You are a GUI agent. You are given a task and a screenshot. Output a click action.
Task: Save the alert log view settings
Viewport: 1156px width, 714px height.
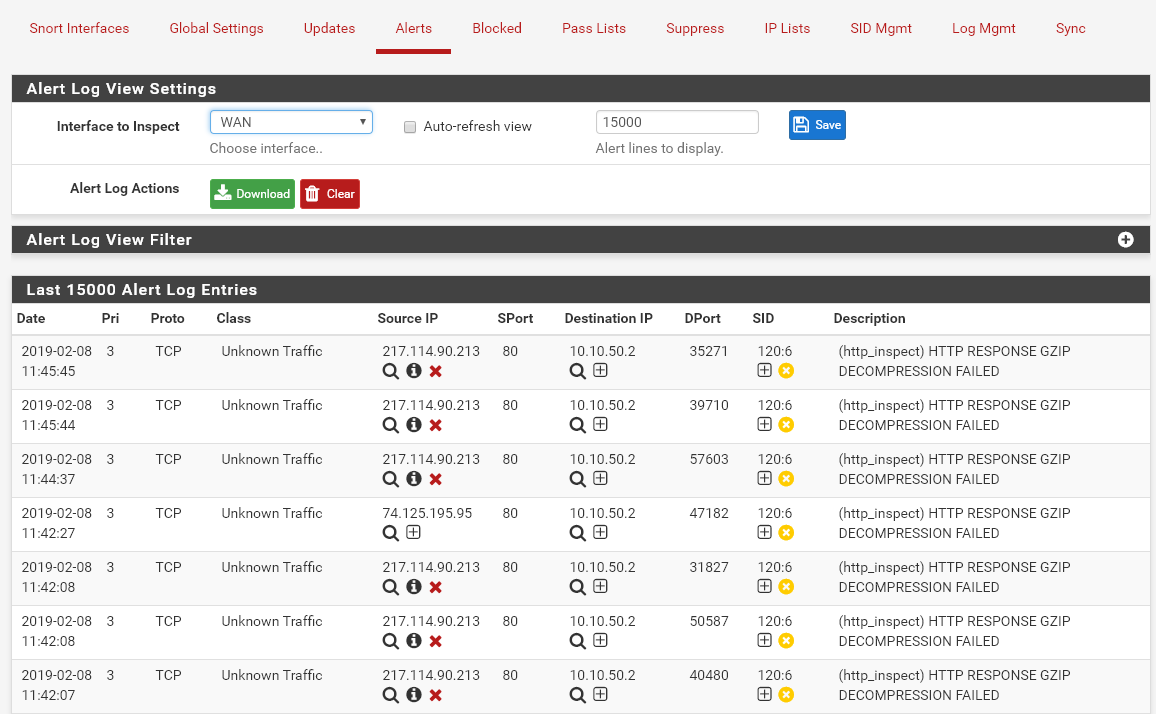tap(817, 125)
